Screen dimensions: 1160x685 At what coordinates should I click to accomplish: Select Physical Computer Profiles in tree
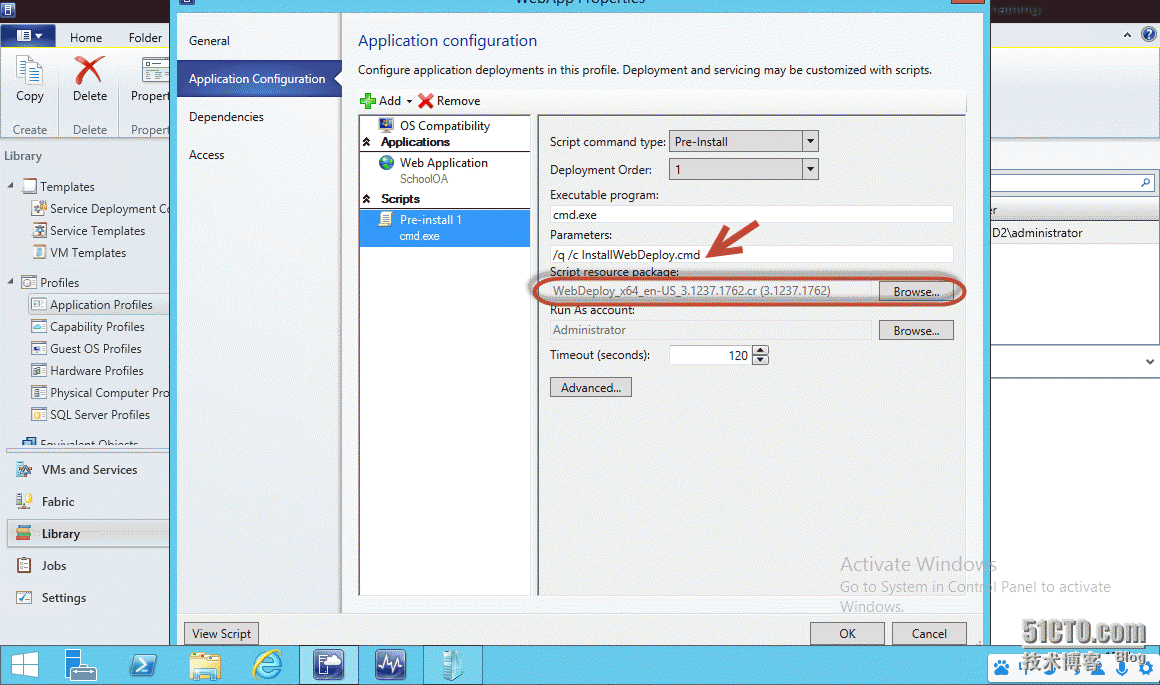tap(100, 393)
